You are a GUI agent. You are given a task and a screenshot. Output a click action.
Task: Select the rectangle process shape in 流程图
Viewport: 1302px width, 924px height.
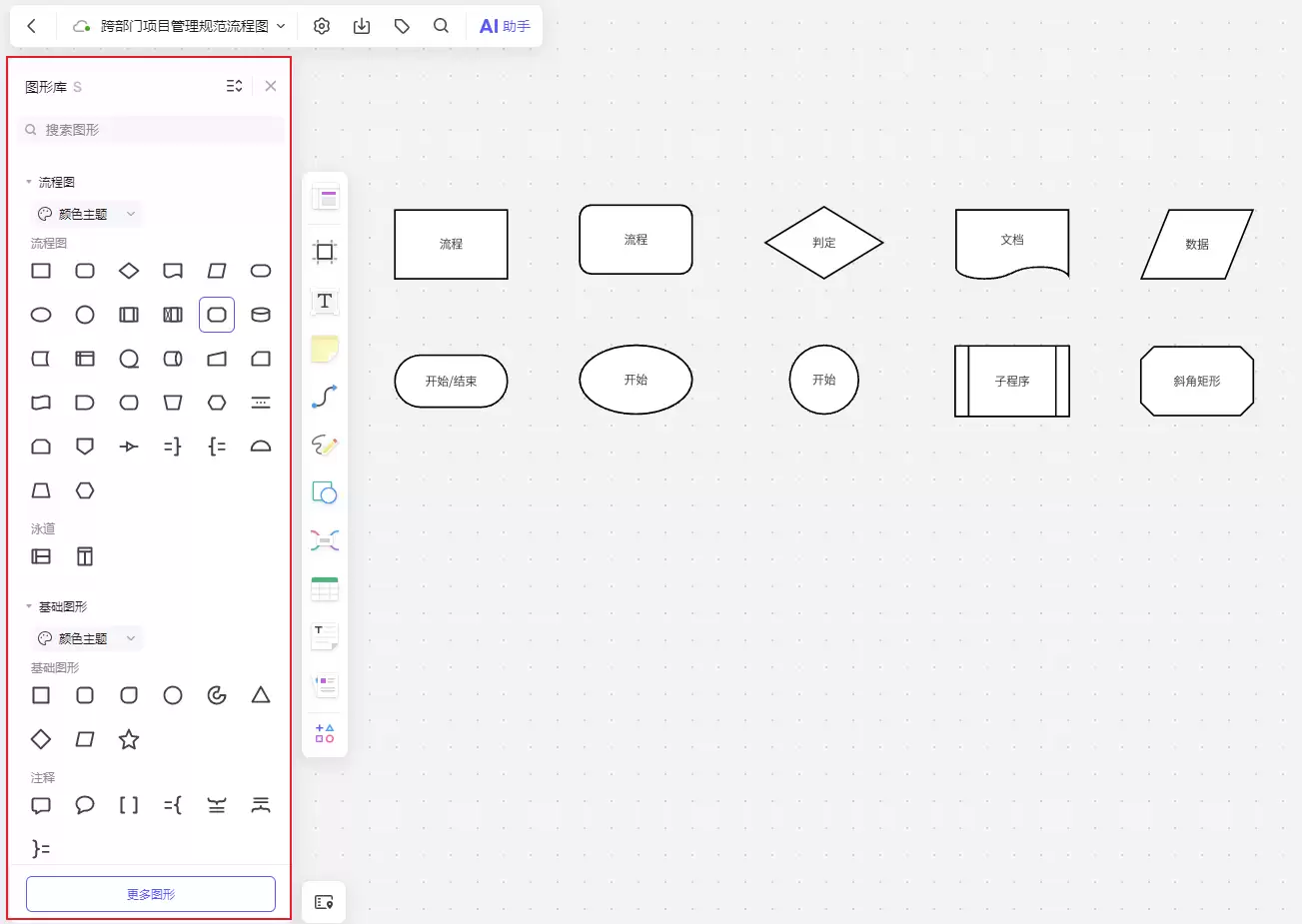(x=41, y=271)
